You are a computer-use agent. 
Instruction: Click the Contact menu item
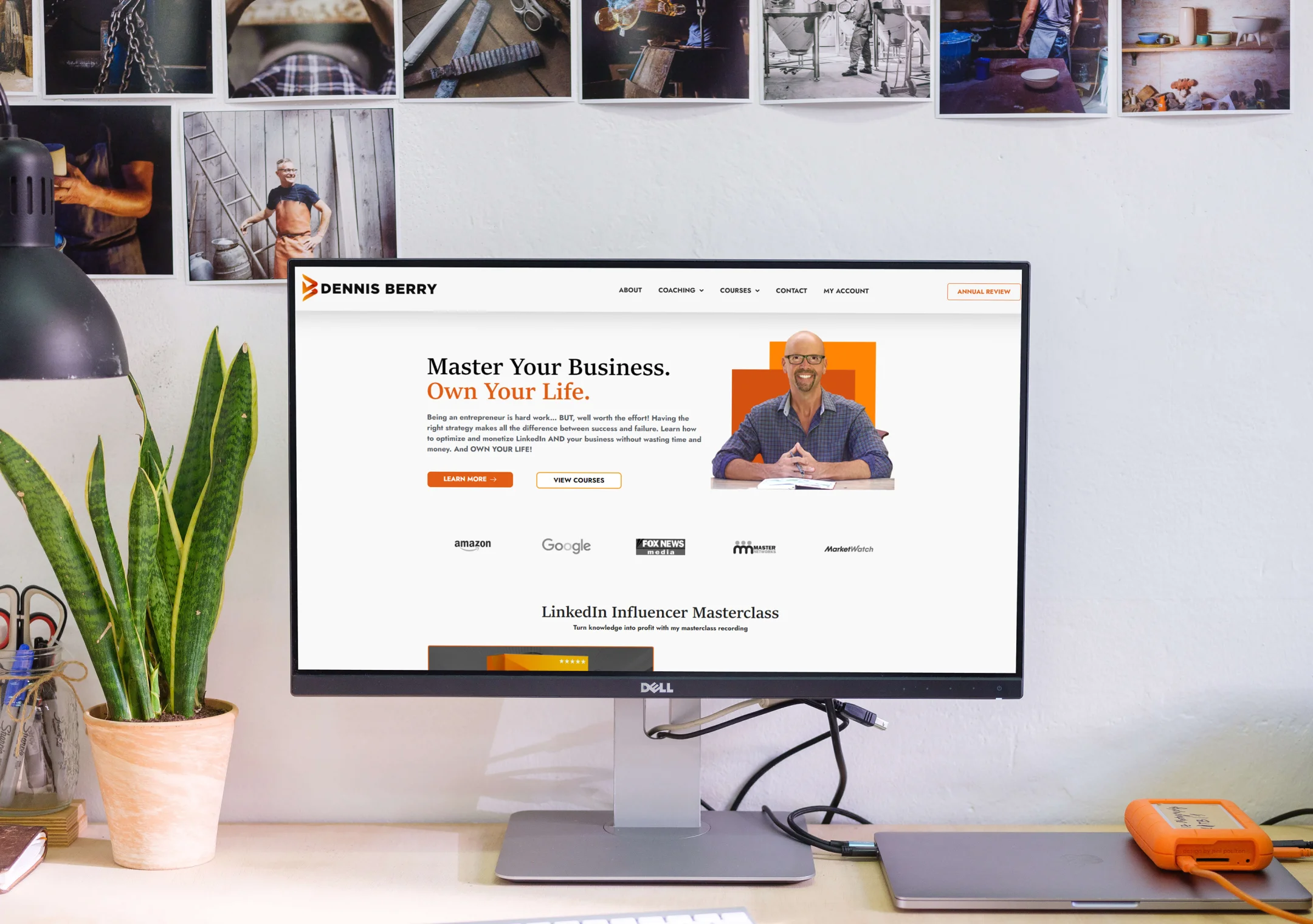[x=792, y=290]
